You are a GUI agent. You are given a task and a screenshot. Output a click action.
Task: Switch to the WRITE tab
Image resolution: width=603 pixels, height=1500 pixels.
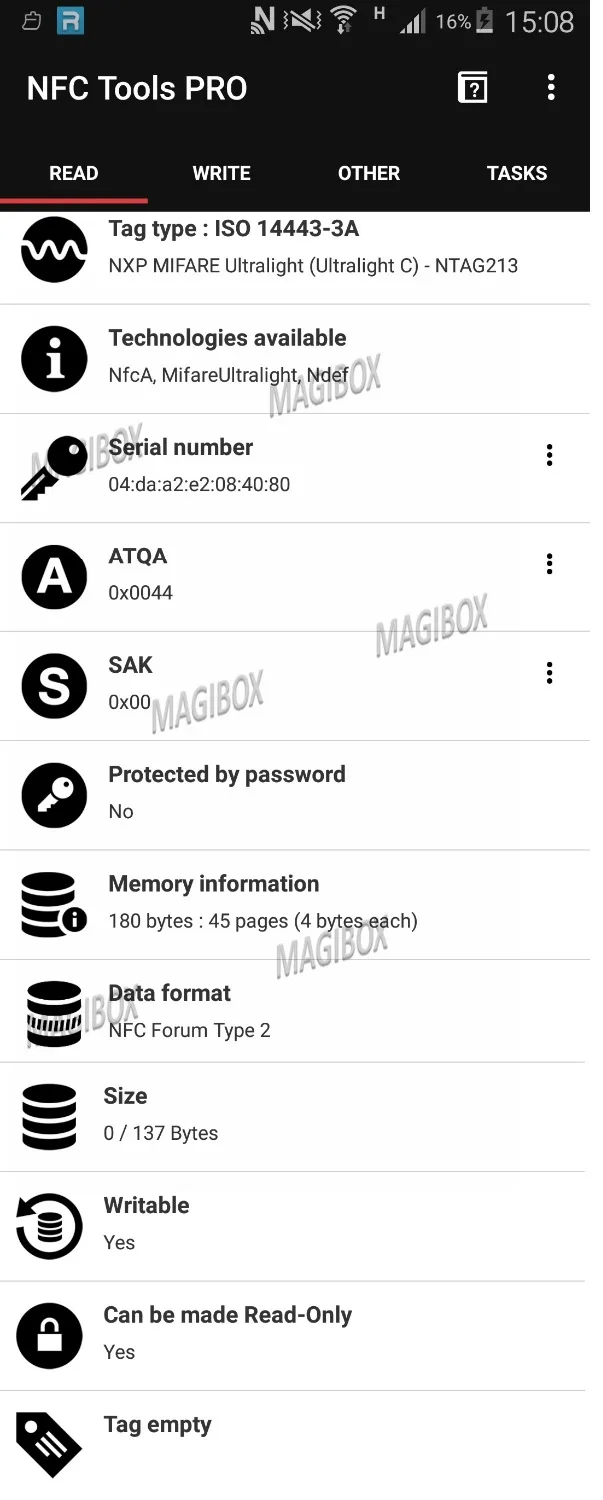tap(221, 173)
